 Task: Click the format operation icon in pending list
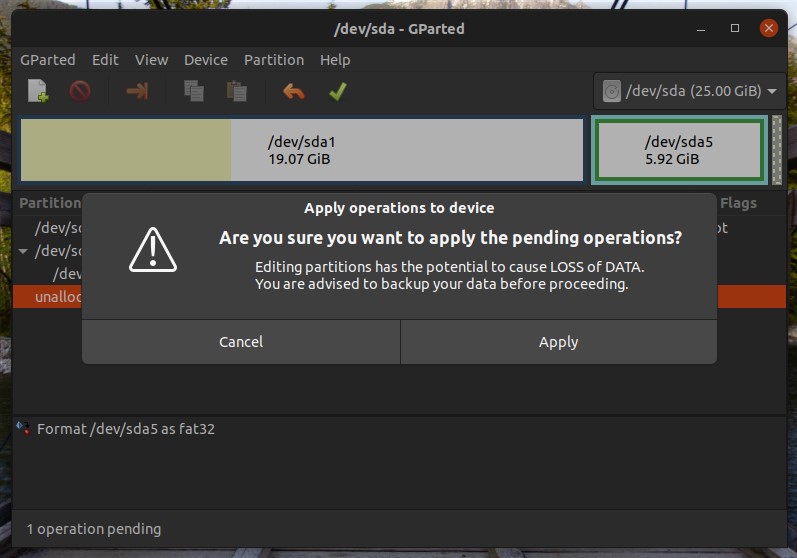coord(23,428)
